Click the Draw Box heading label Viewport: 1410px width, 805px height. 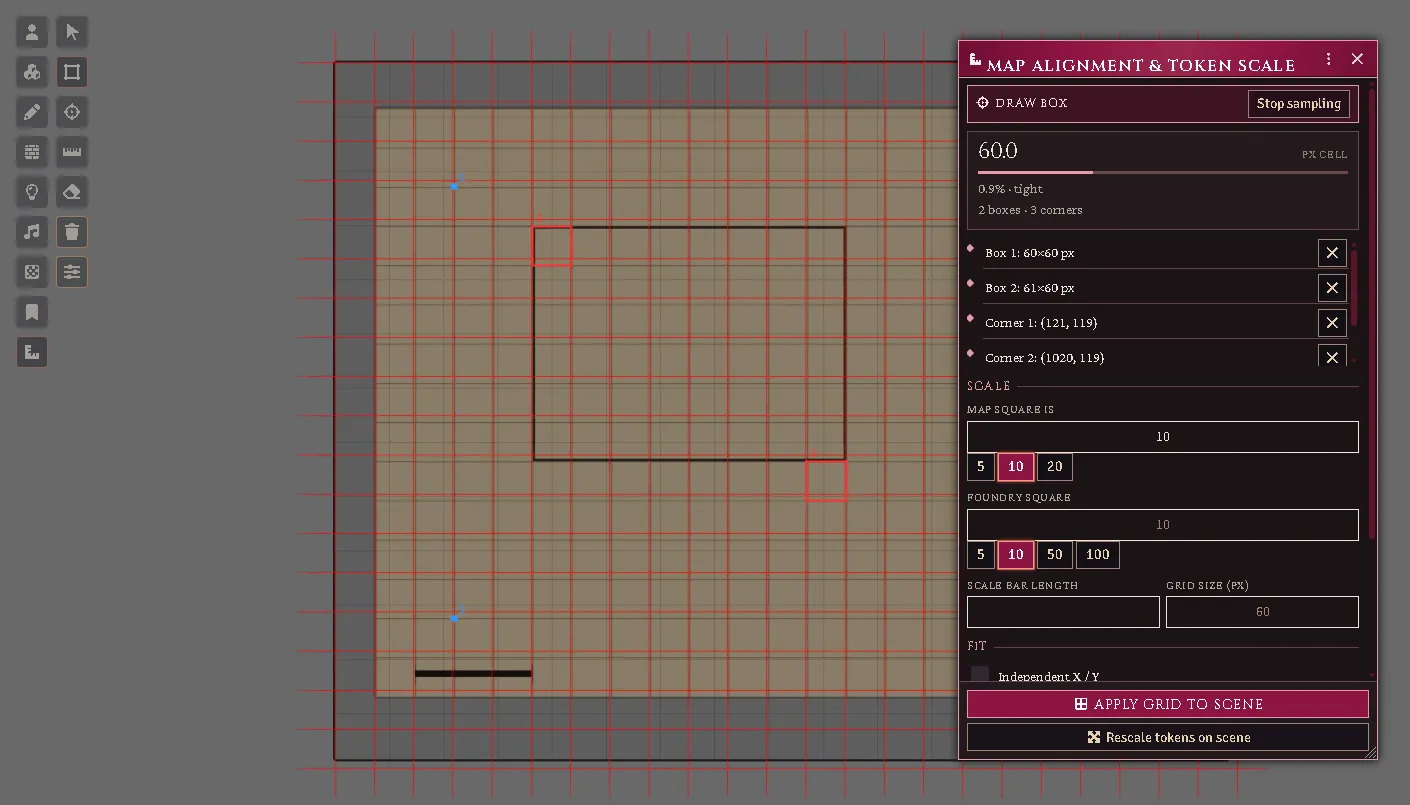(1031, 103)
